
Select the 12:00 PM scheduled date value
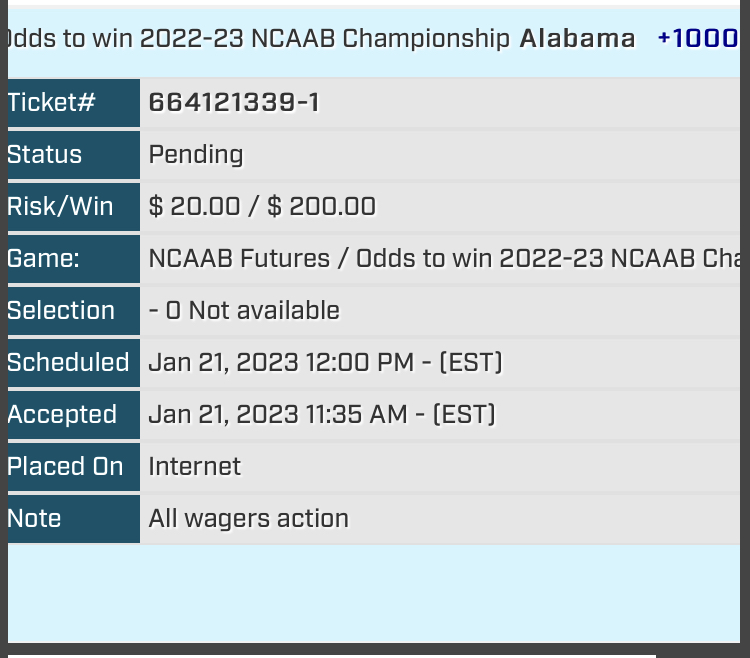(x=325, y=363)
